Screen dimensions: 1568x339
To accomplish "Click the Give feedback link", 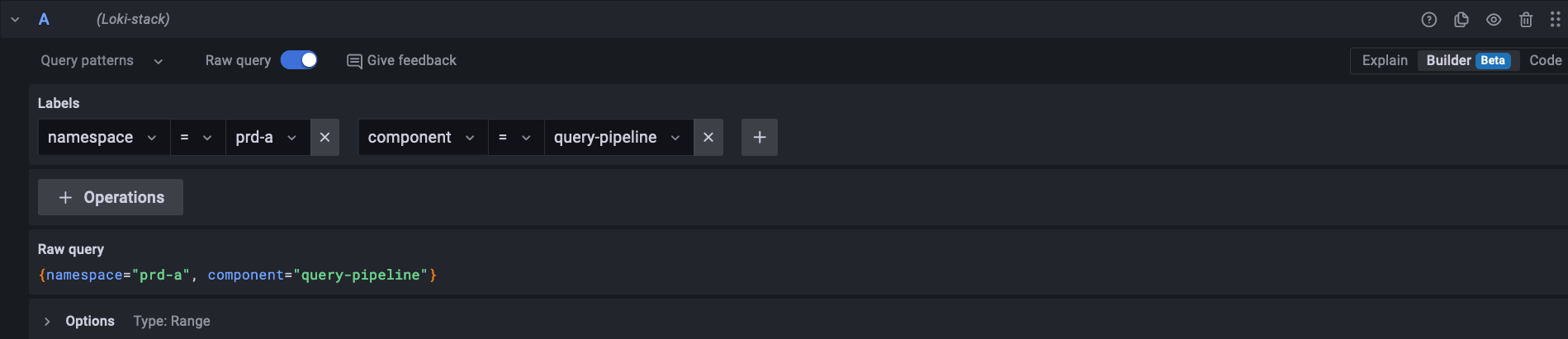I will [x=401, y=60].
